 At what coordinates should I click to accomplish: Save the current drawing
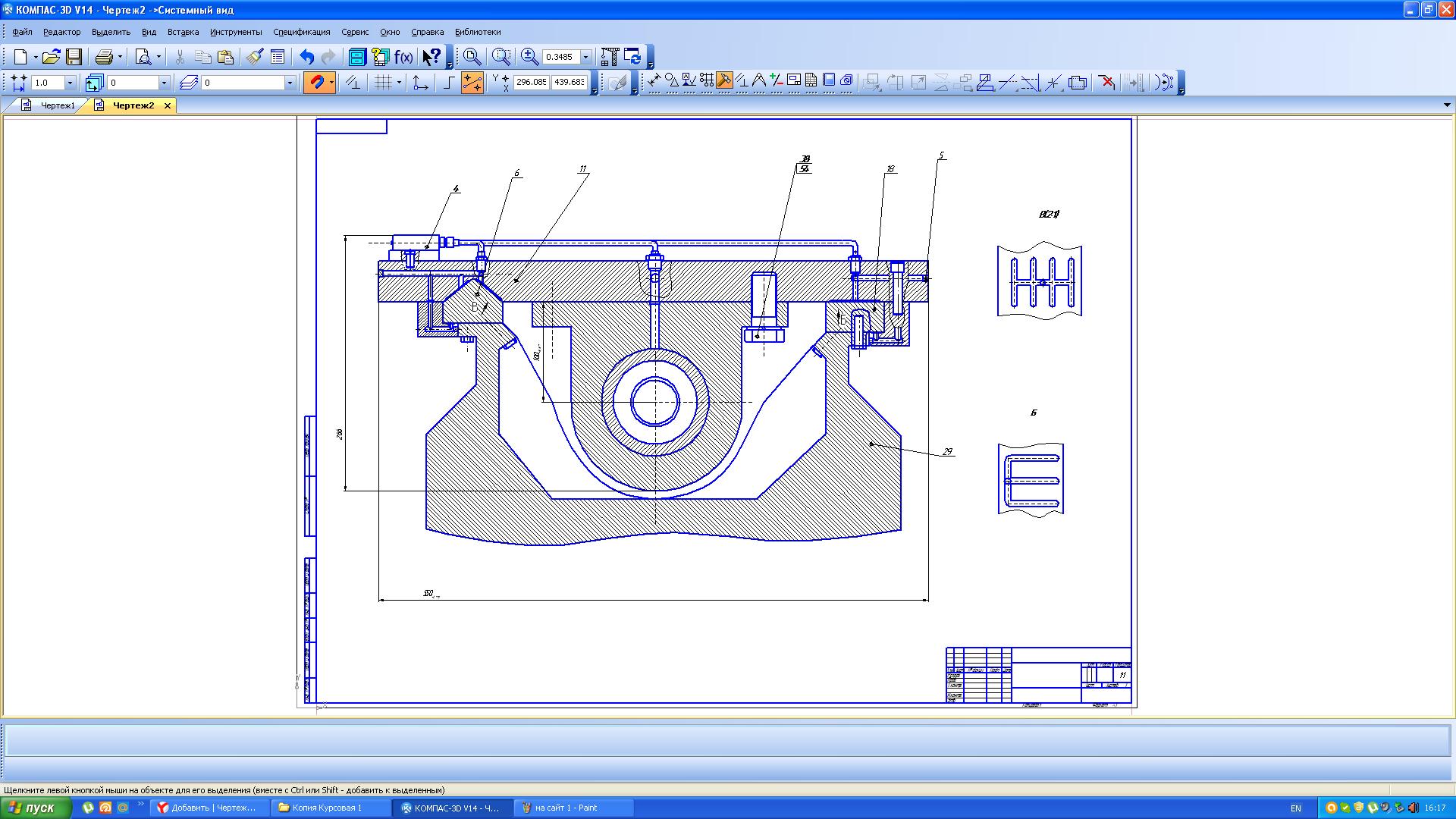(74, 57)
